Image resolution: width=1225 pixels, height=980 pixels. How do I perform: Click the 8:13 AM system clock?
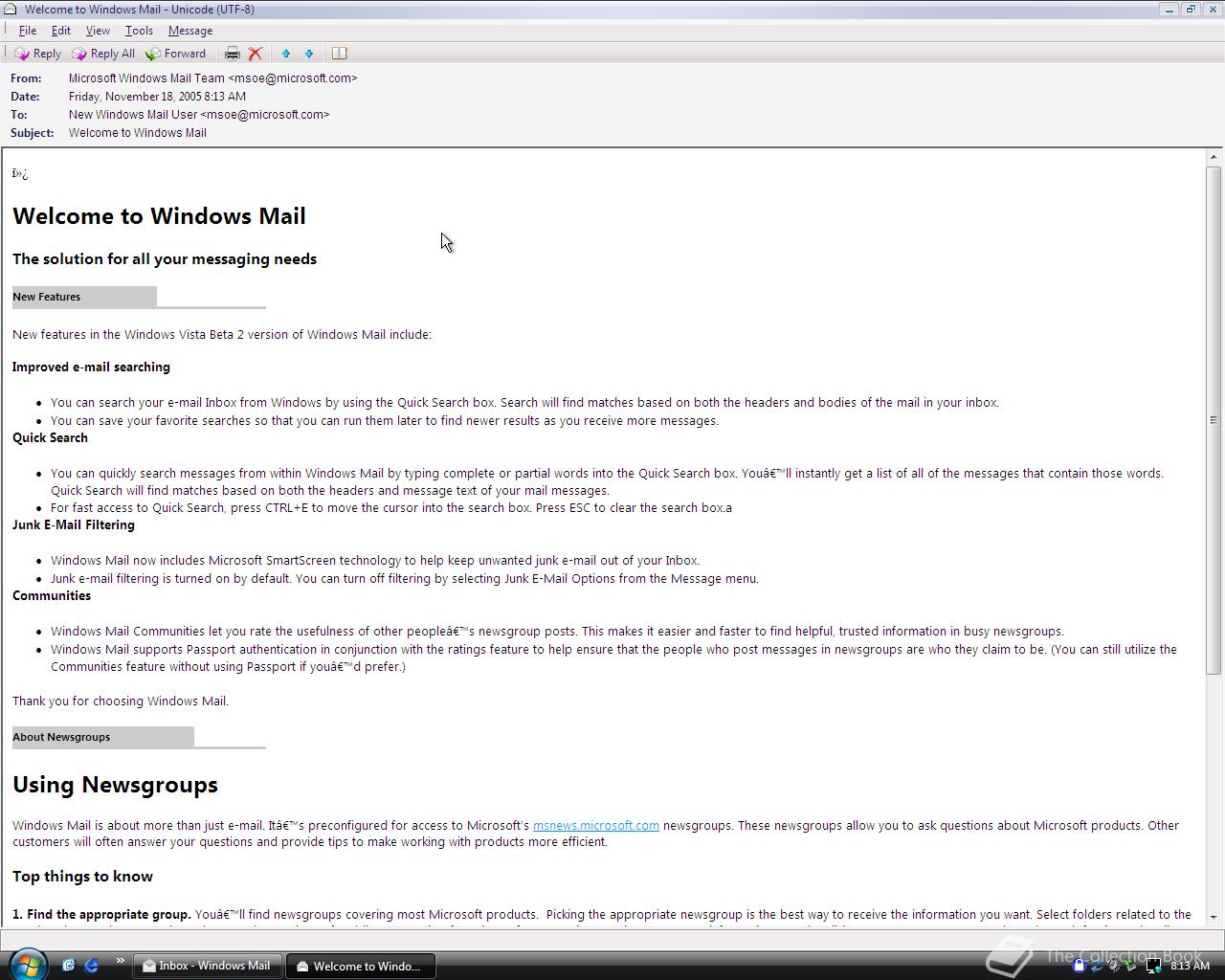pos(1190,966)
